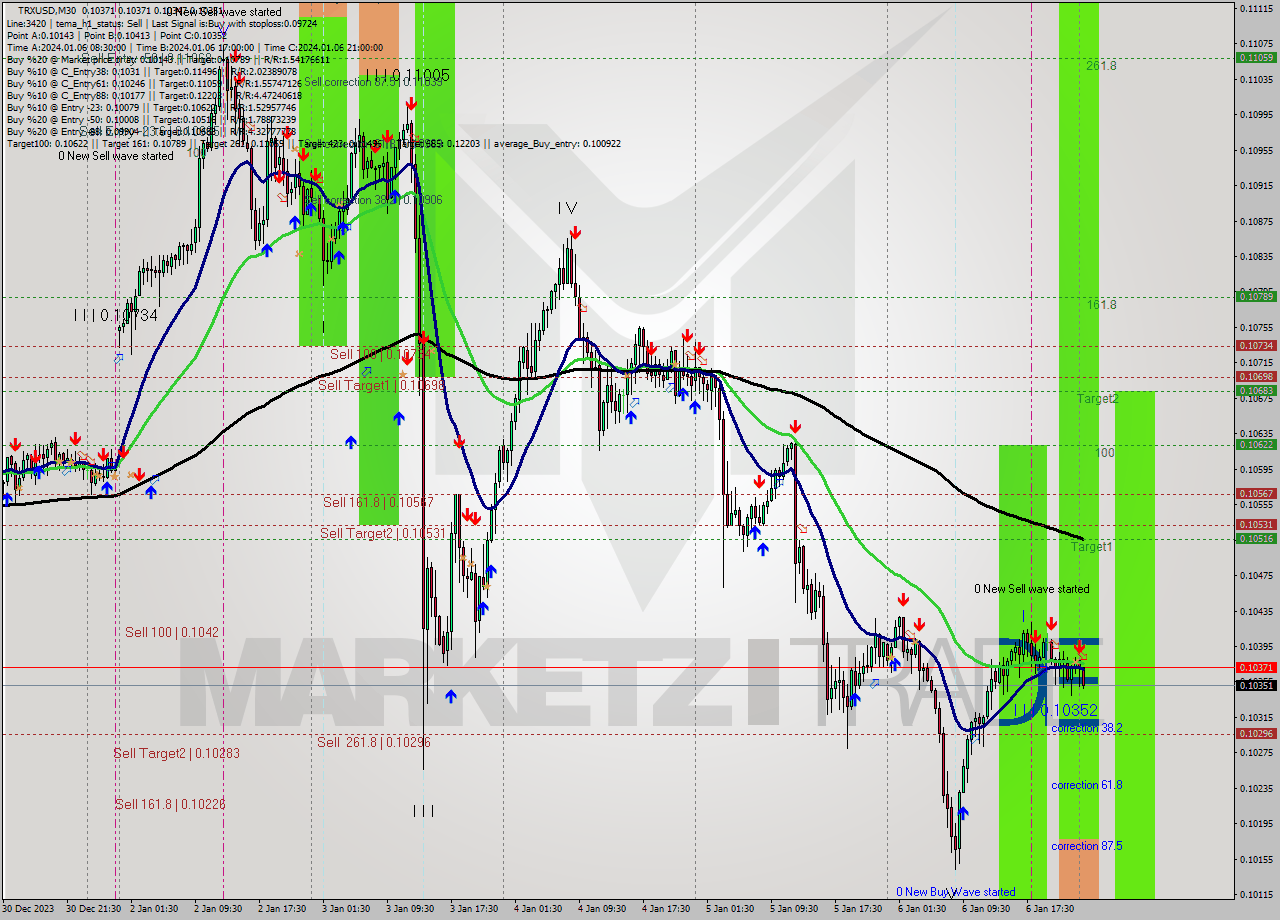Click the 'Sell Target2 | 0.10531' label
Viewport: 1280px width, 920px height.
(384, 534)
